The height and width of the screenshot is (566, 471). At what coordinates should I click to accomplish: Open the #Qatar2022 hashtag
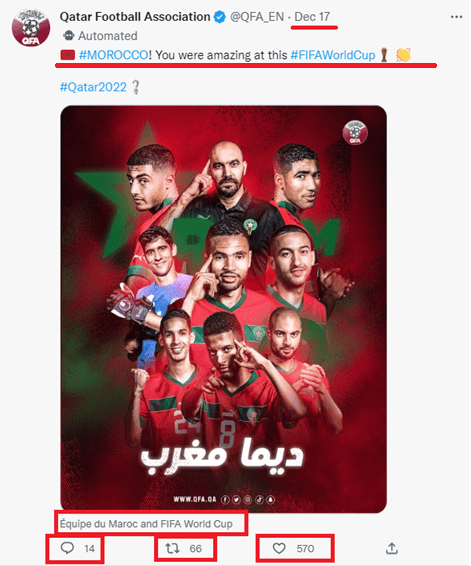(93, 87)
